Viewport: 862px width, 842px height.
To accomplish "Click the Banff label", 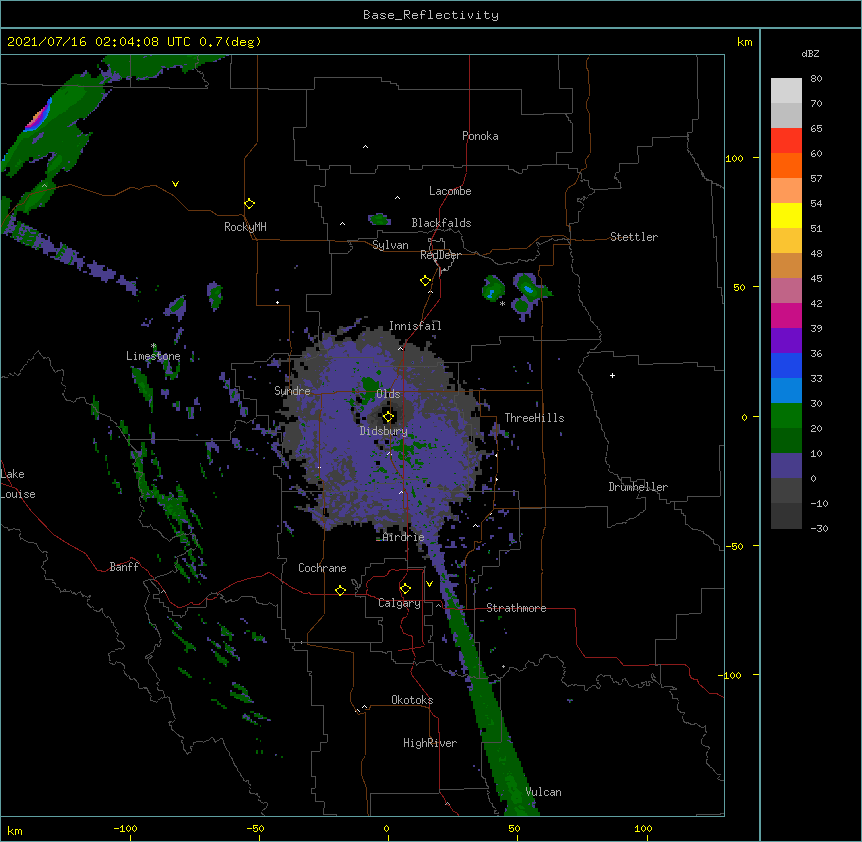I will coord(124,567).
